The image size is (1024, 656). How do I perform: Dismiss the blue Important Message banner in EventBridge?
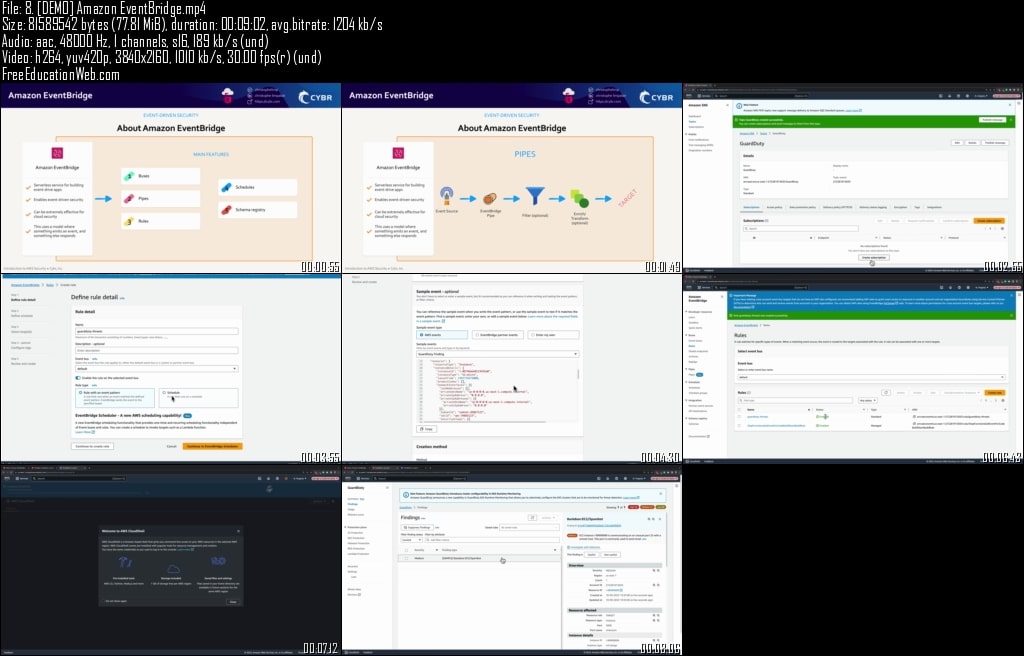click(x=1012, y=295)
